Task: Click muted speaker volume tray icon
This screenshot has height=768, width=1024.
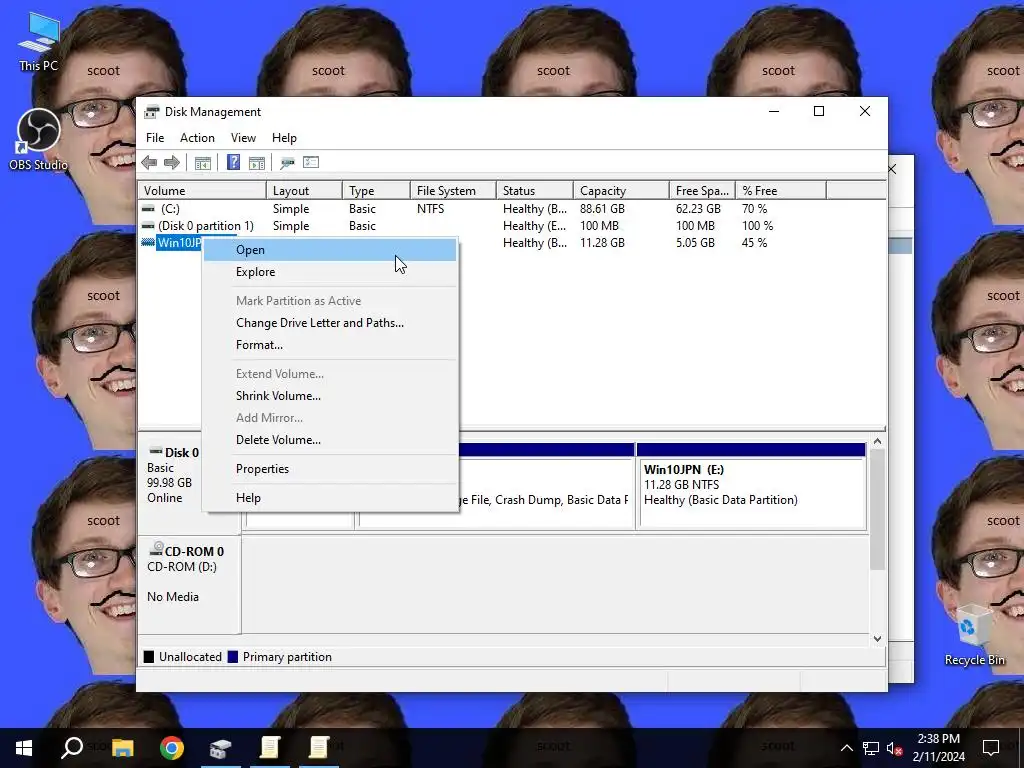Action: click(x=894, y=748)
